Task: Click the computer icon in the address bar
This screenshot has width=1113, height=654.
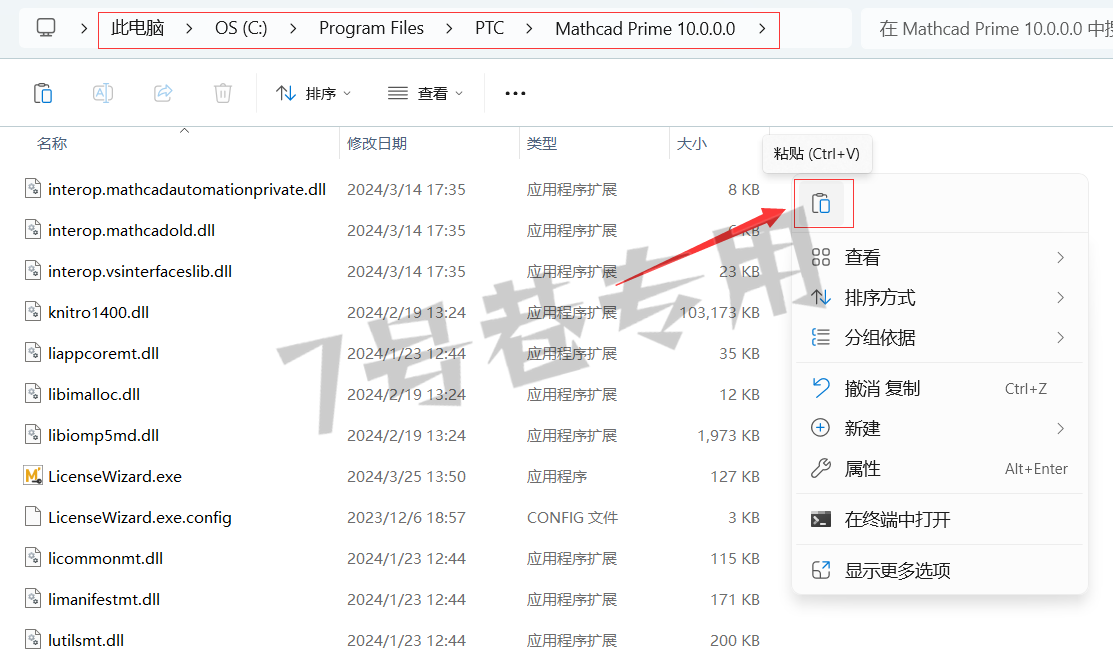Action: point(46,28)
